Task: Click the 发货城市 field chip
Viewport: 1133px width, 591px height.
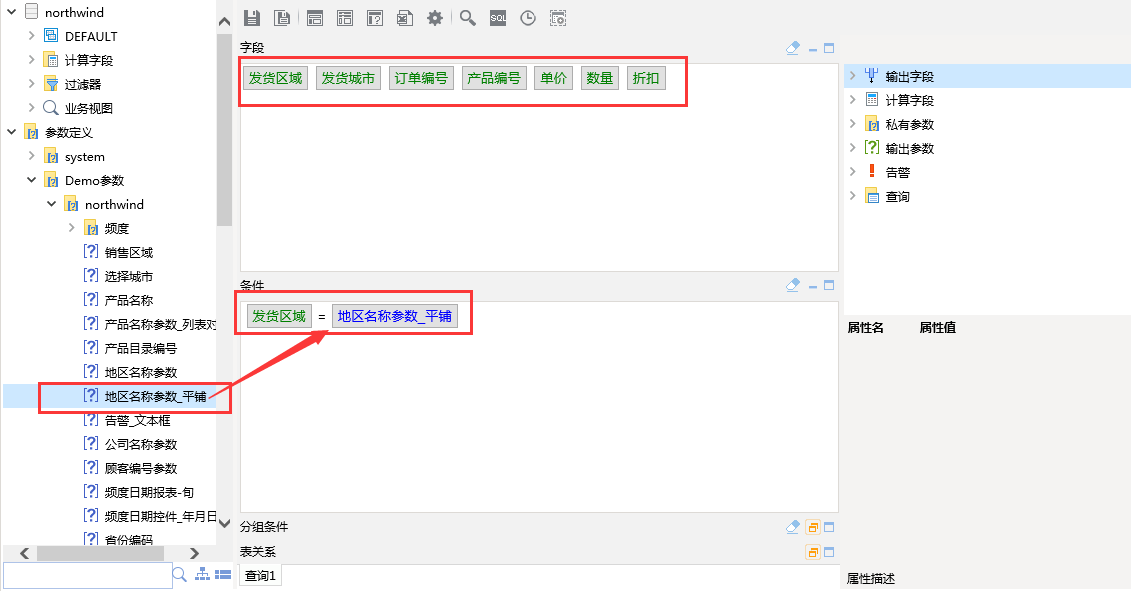Action: tap(348, 78)
